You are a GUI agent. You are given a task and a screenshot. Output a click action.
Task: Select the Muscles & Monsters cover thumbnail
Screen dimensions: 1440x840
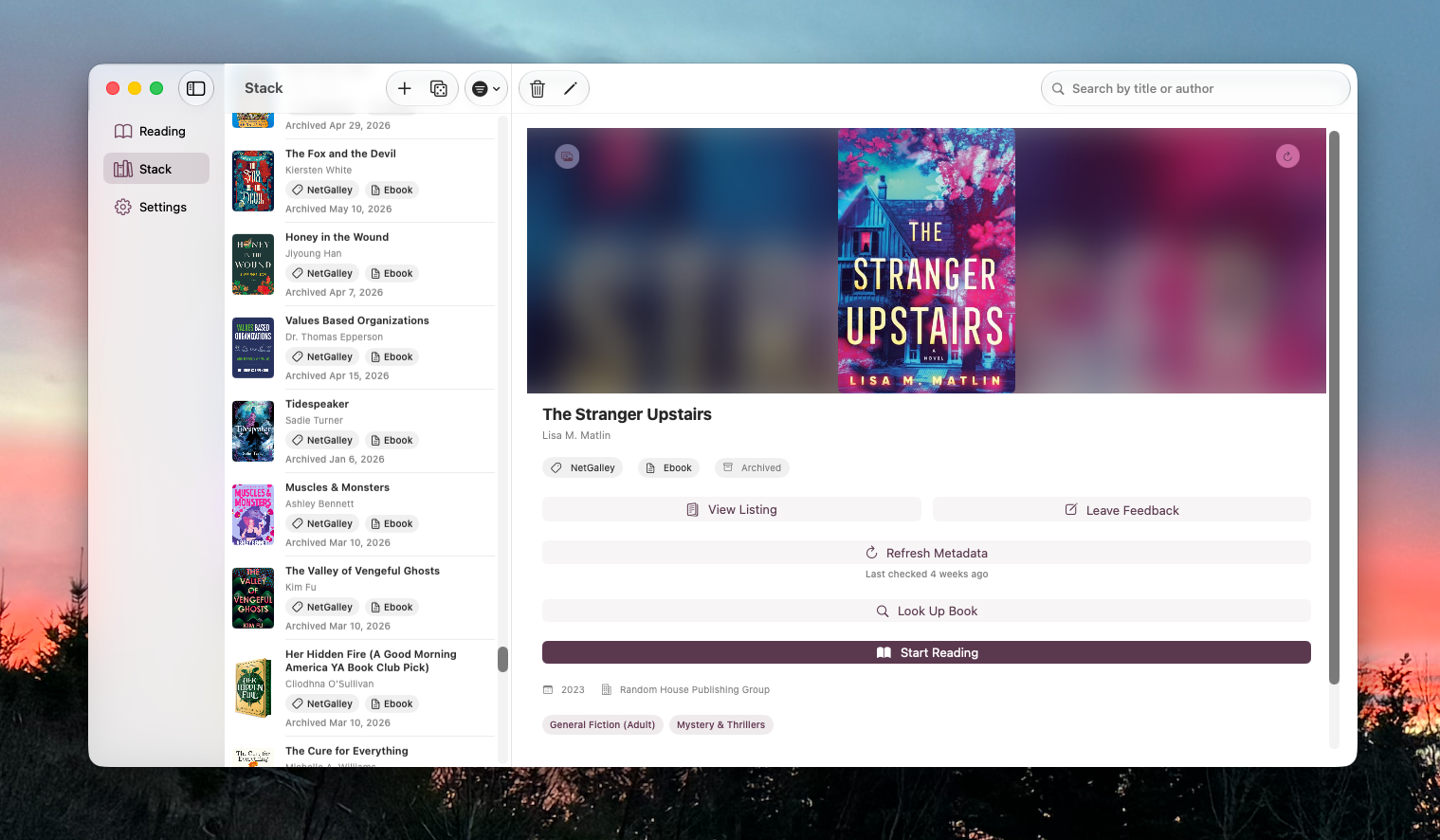(x=253, y=515)
